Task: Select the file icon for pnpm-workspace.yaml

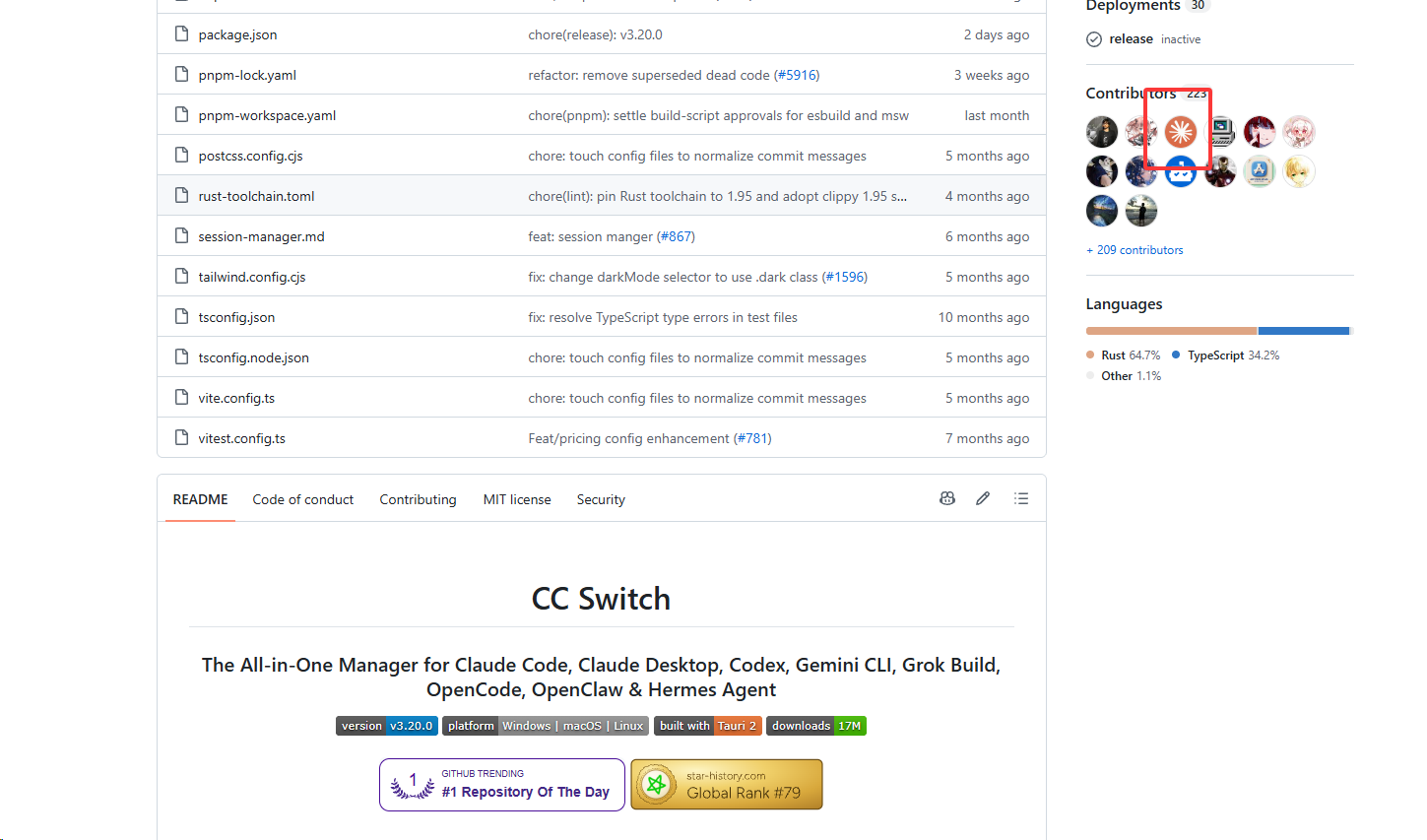Action: pos(181,115)
